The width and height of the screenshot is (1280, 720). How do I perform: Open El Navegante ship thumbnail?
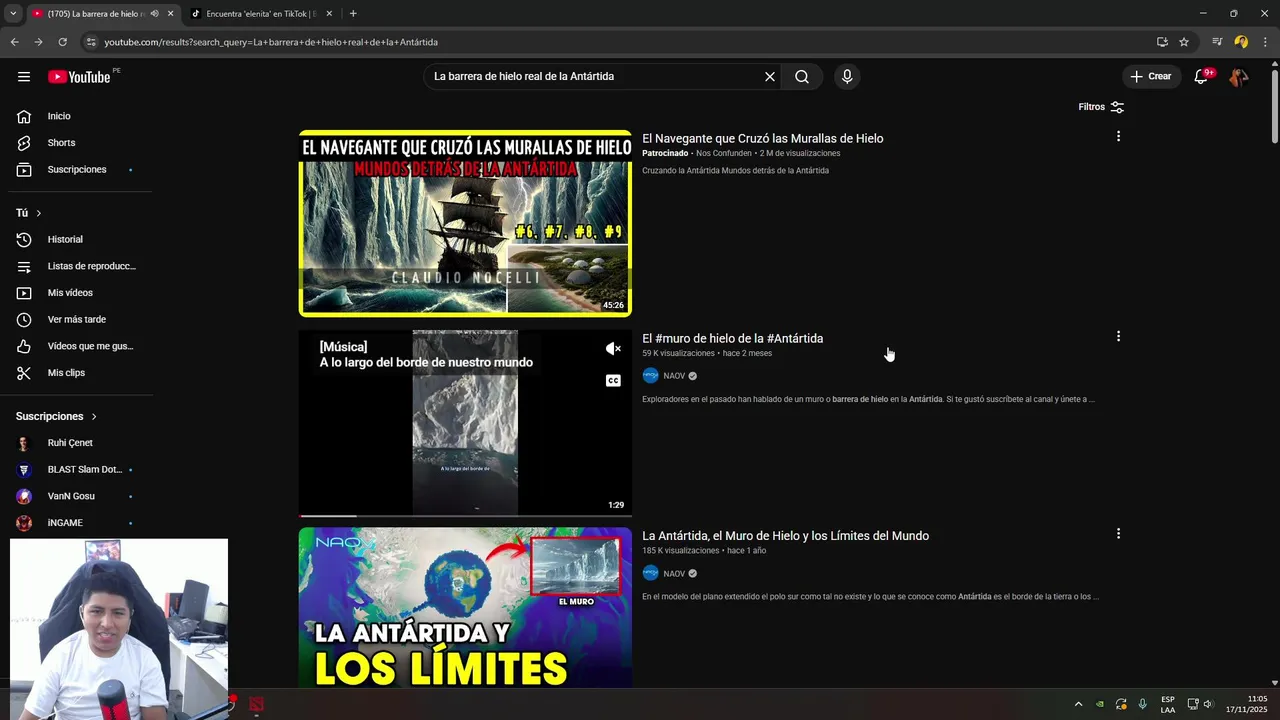pyautogui.click(x=465, y=223)
